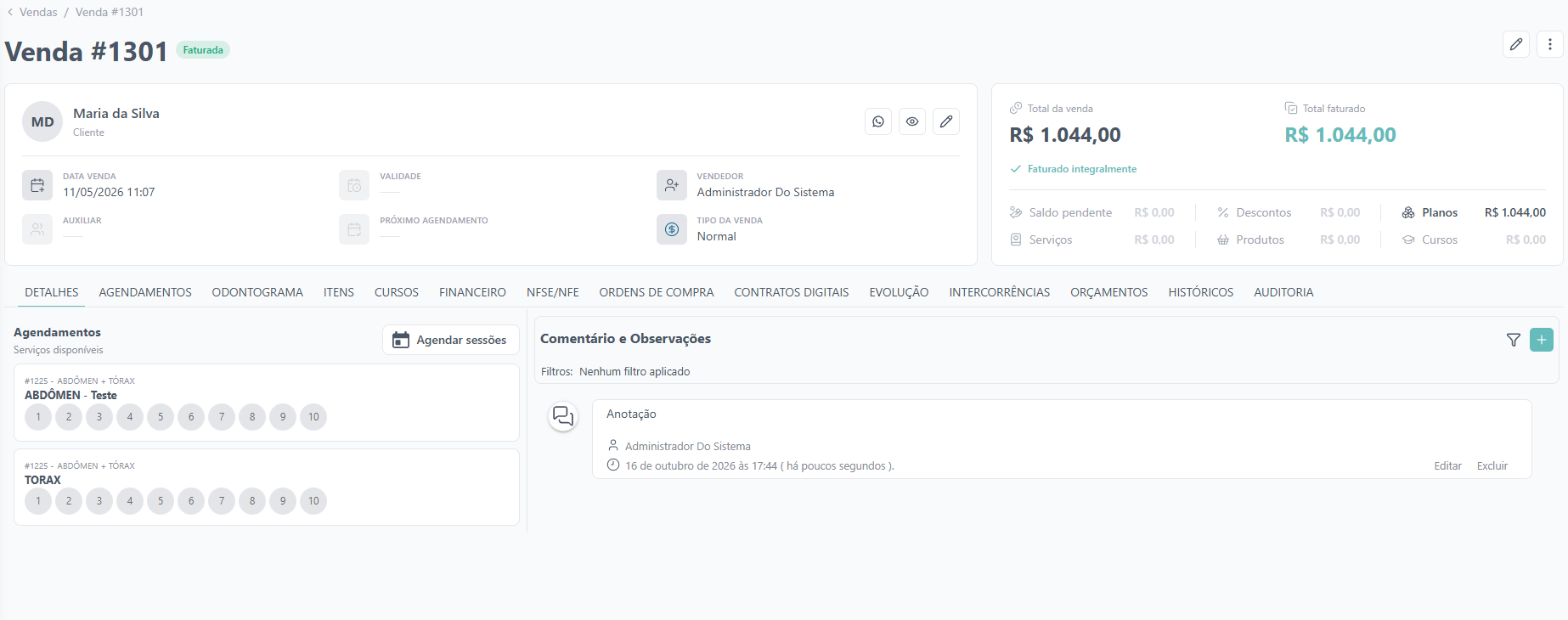The height and width of the screenshot is (620, 1568).
Task: Go back to Vendas breadcrumb
Action: point(38,12)
